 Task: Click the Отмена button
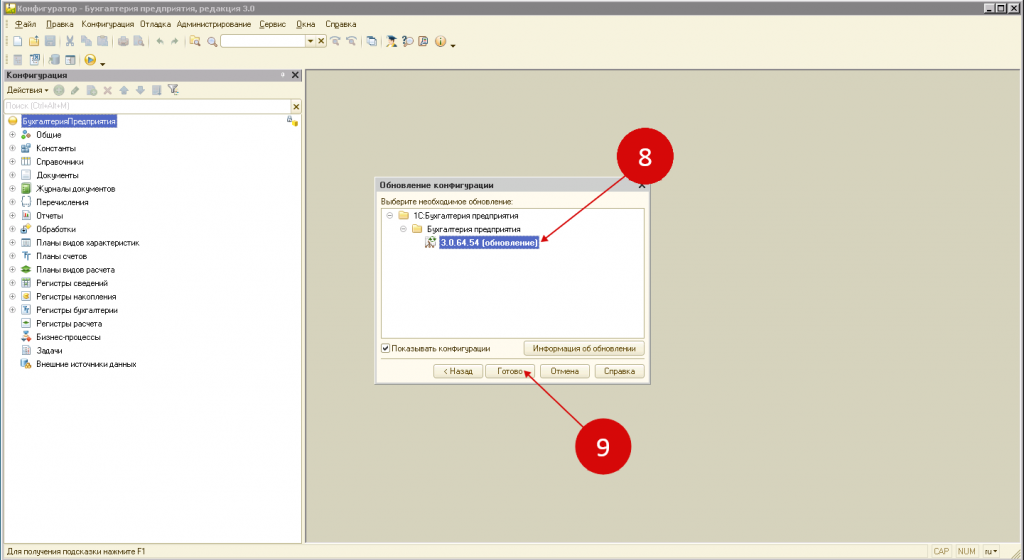[x=564, y=371]
